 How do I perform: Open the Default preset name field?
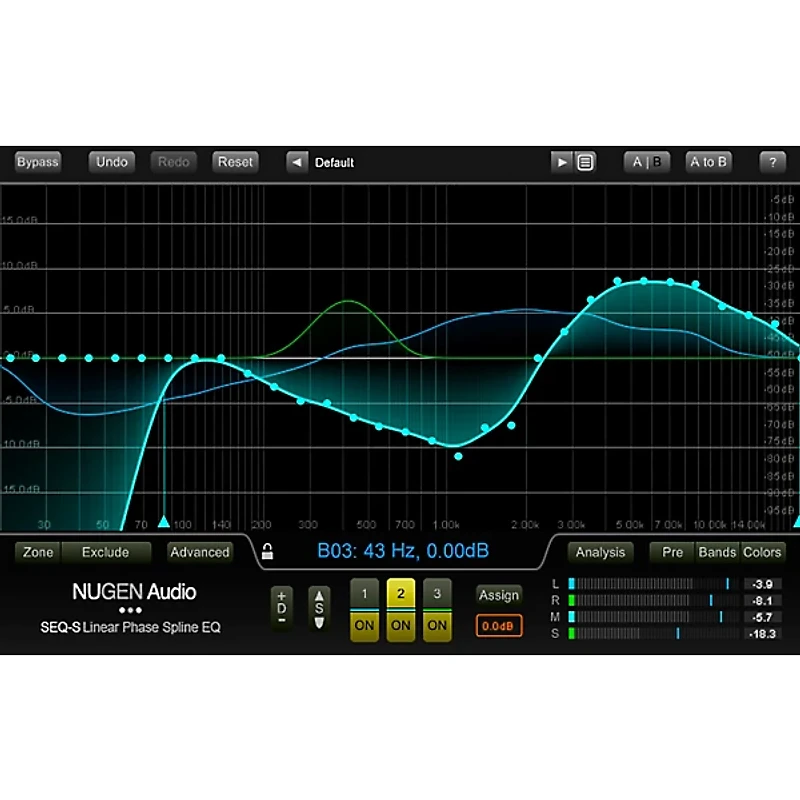point(334,163)
